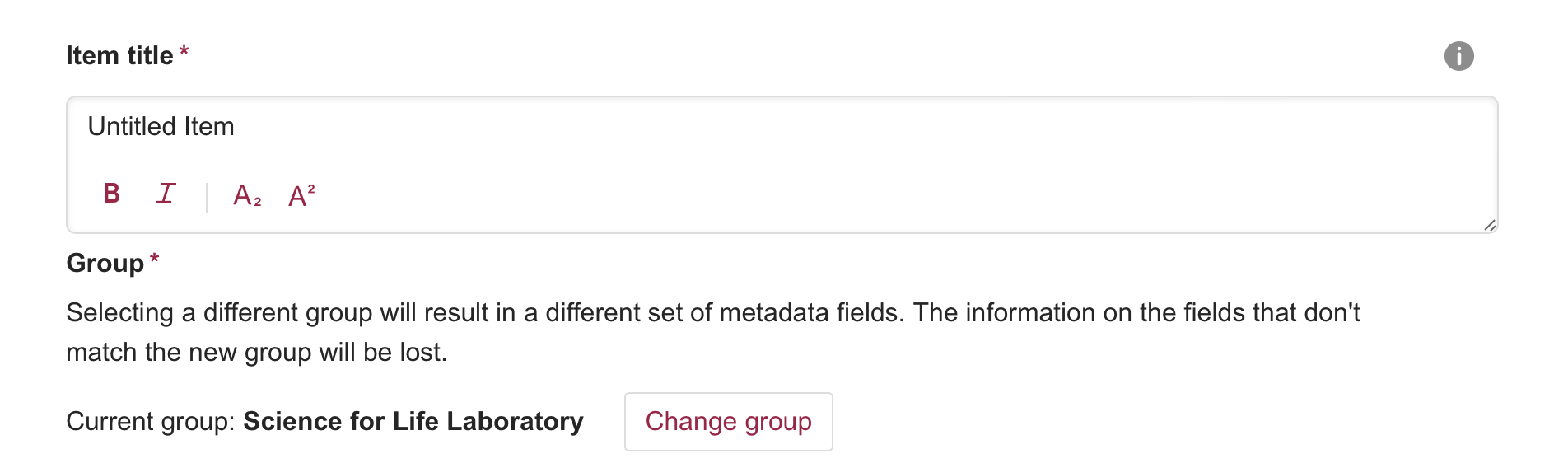Grab the resize handle of the title box
Screen dimensions: 1568x463
coord(1490,225)
